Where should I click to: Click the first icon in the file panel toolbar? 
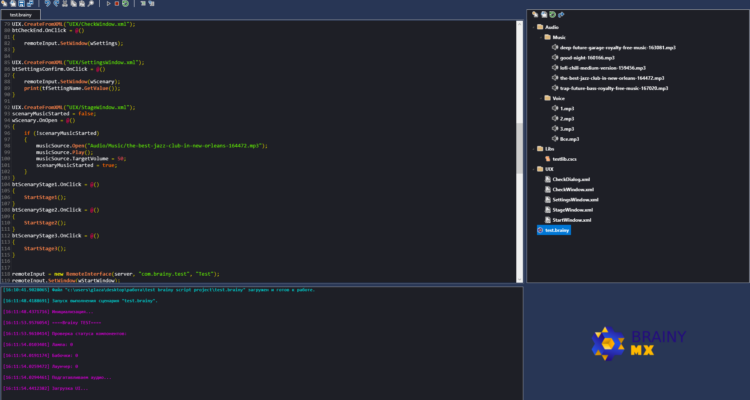[535, 15]
